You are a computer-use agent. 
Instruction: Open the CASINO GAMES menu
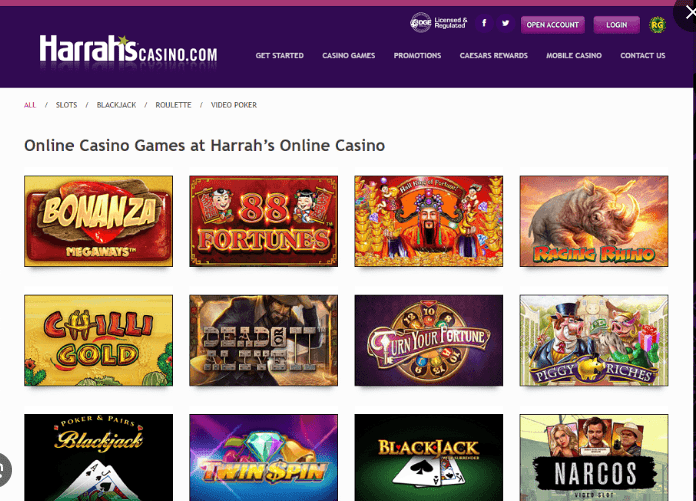(348, 55)
